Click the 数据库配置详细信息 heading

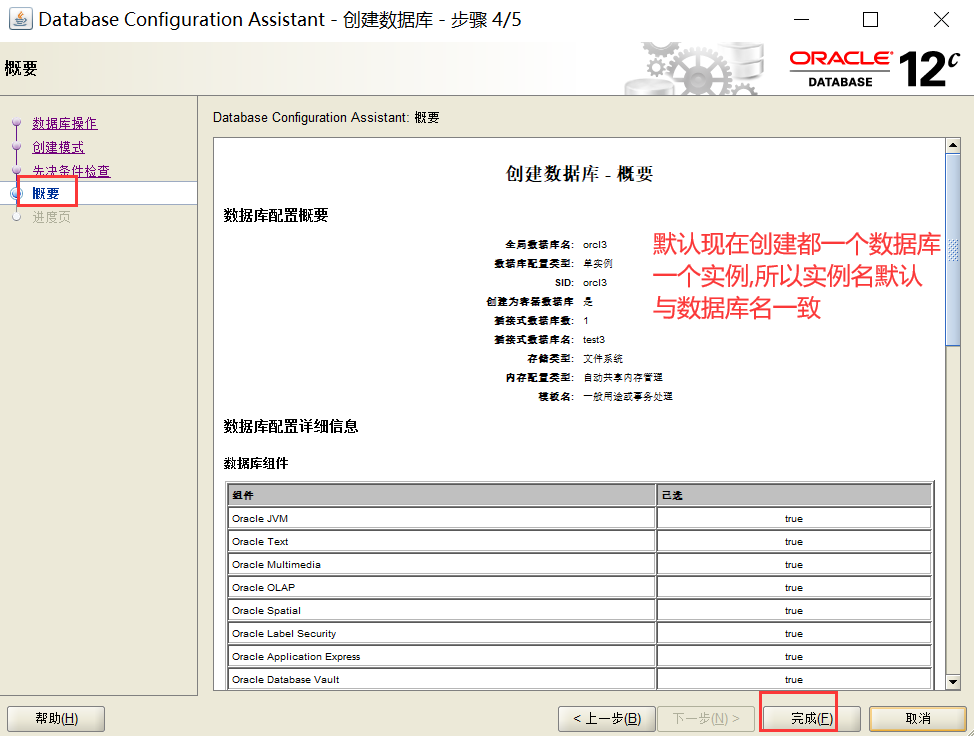291,426
